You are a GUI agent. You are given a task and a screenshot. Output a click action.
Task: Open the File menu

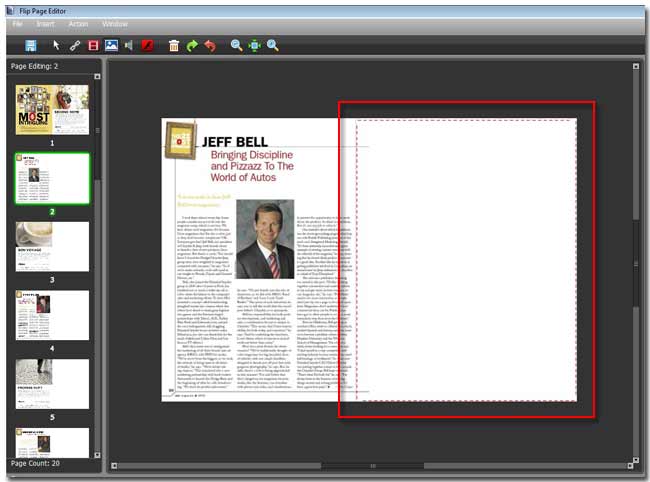17,24
